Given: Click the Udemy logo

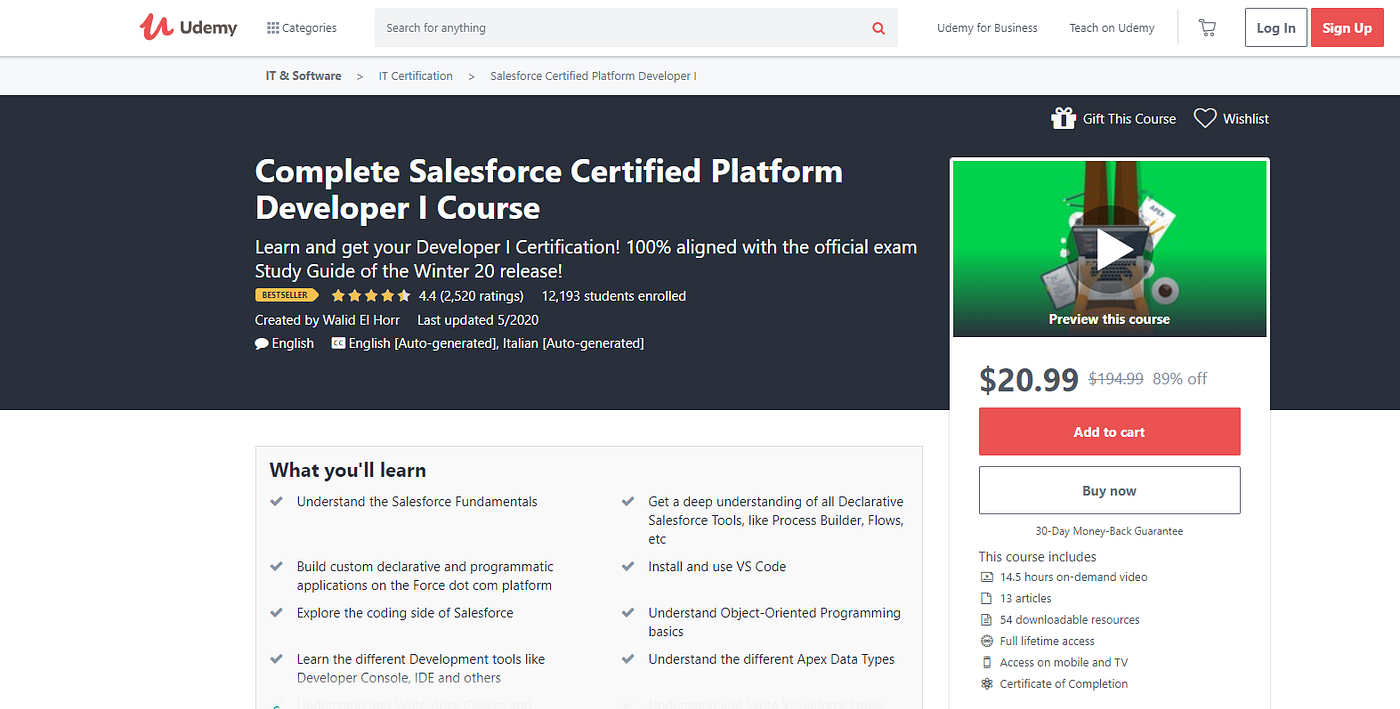Looking at the screenshot, I should [188, 27].
